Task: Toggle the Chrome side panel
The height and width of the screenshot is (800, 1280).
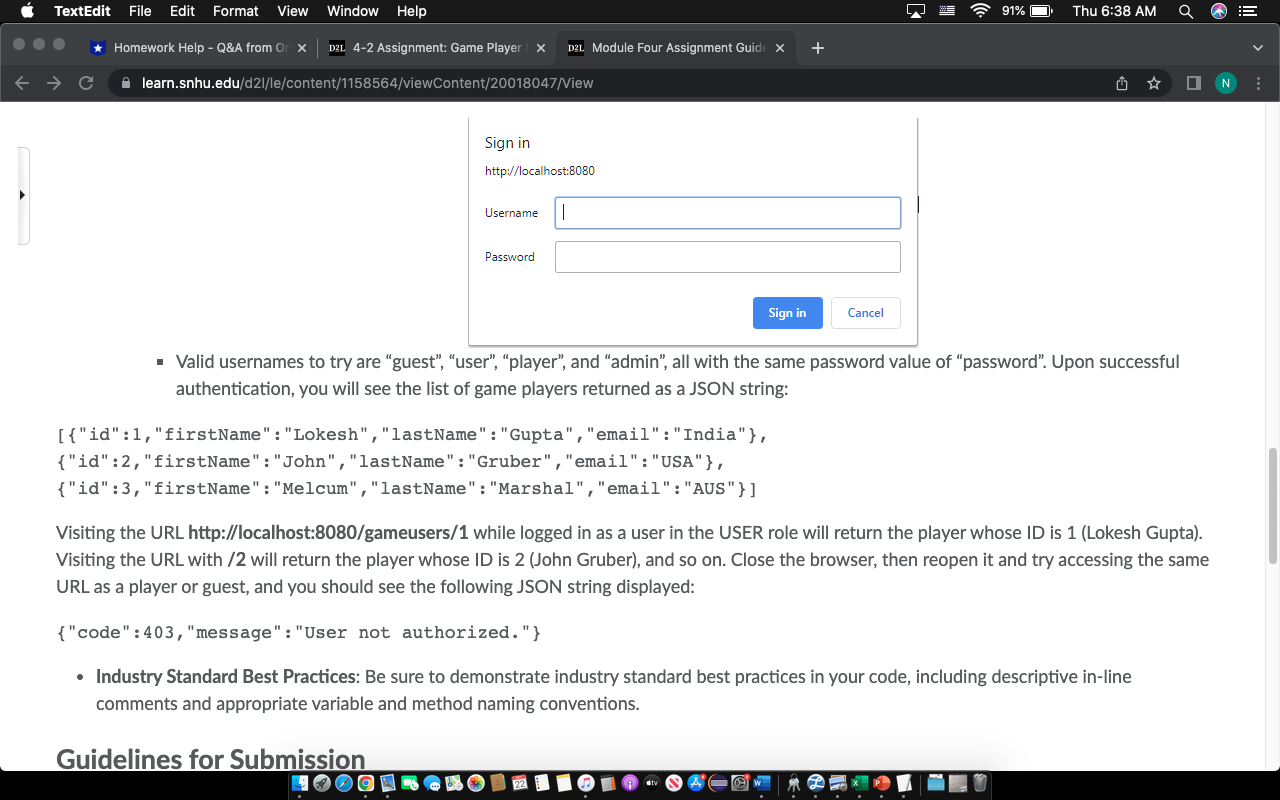Action: (1192, 83)
